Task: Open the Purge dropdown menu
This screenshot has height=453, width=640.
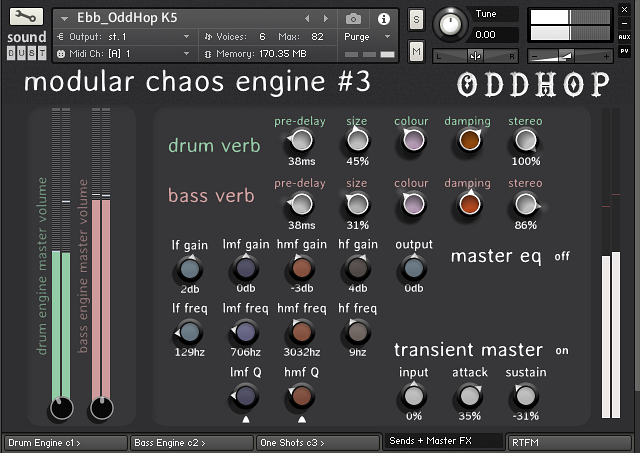Action: [367, 37]
